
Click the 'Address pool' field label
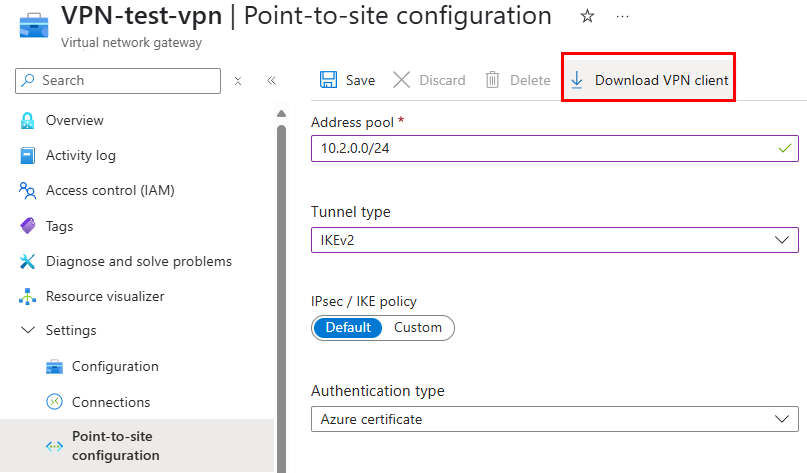(x=352, y=122)
